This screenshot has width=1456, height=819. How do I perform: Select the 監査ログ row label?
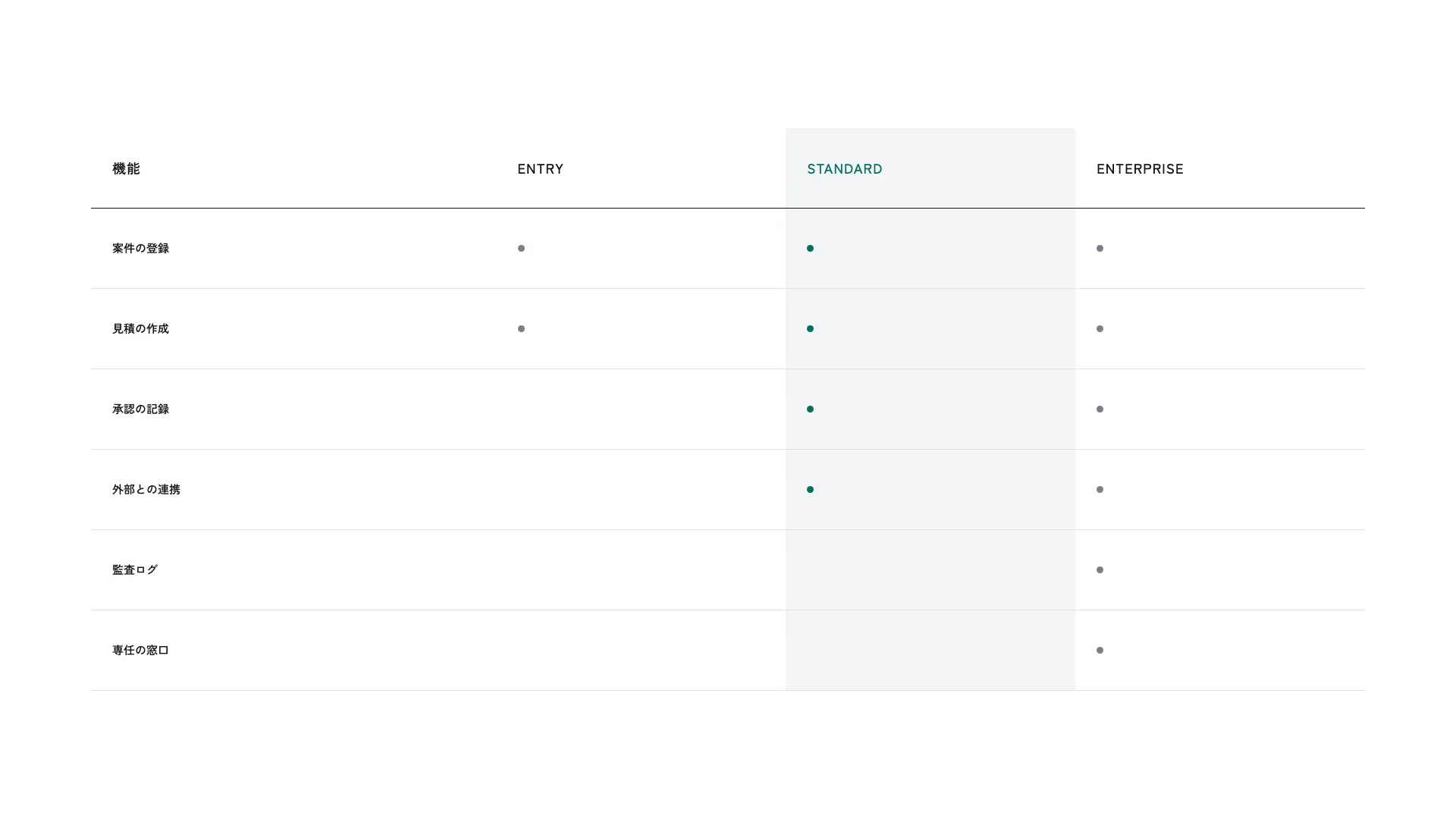click(x=135, y=570)
